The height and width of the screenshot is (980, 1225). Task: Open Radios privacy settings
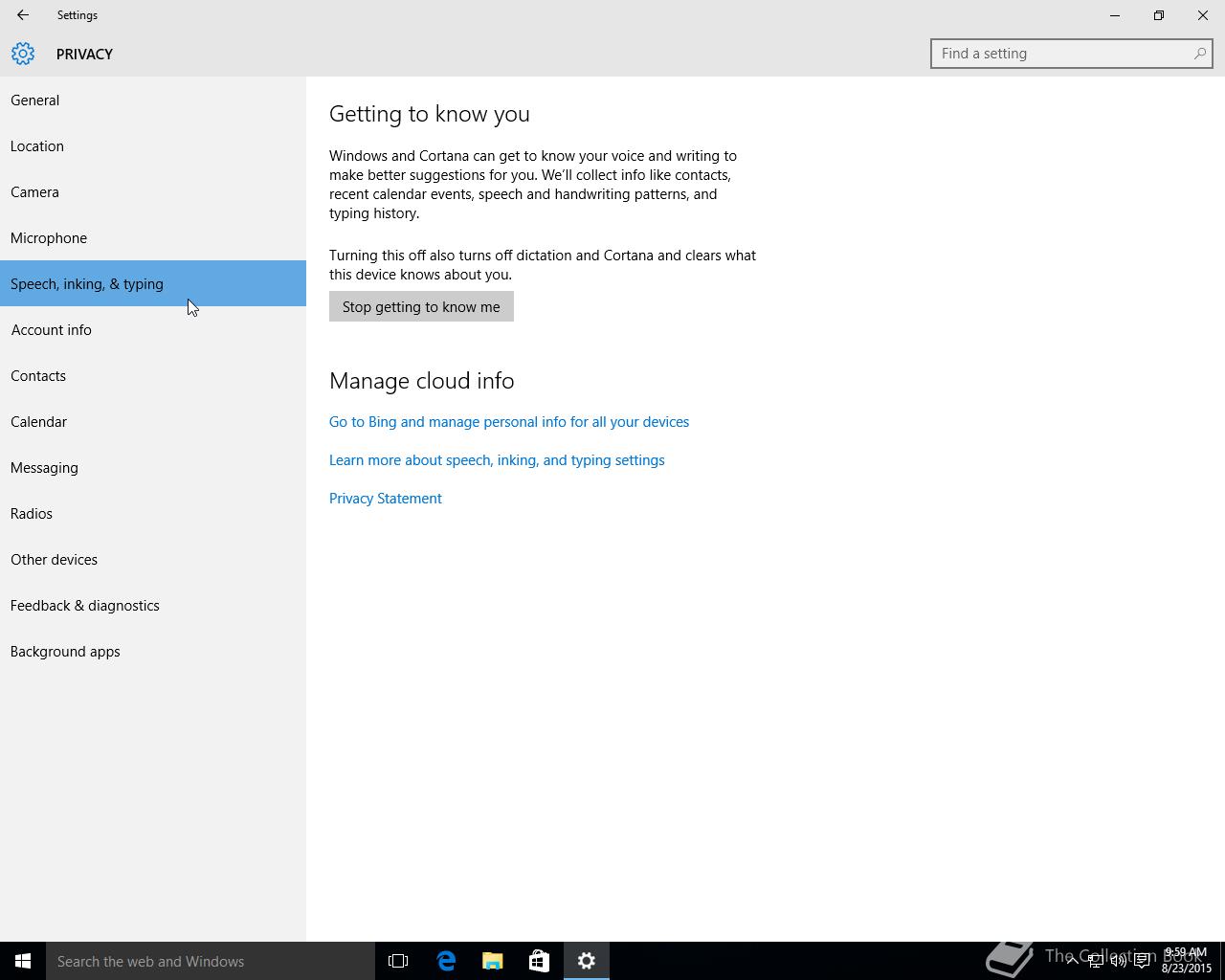pyautogui.click(x=153, y=513)
